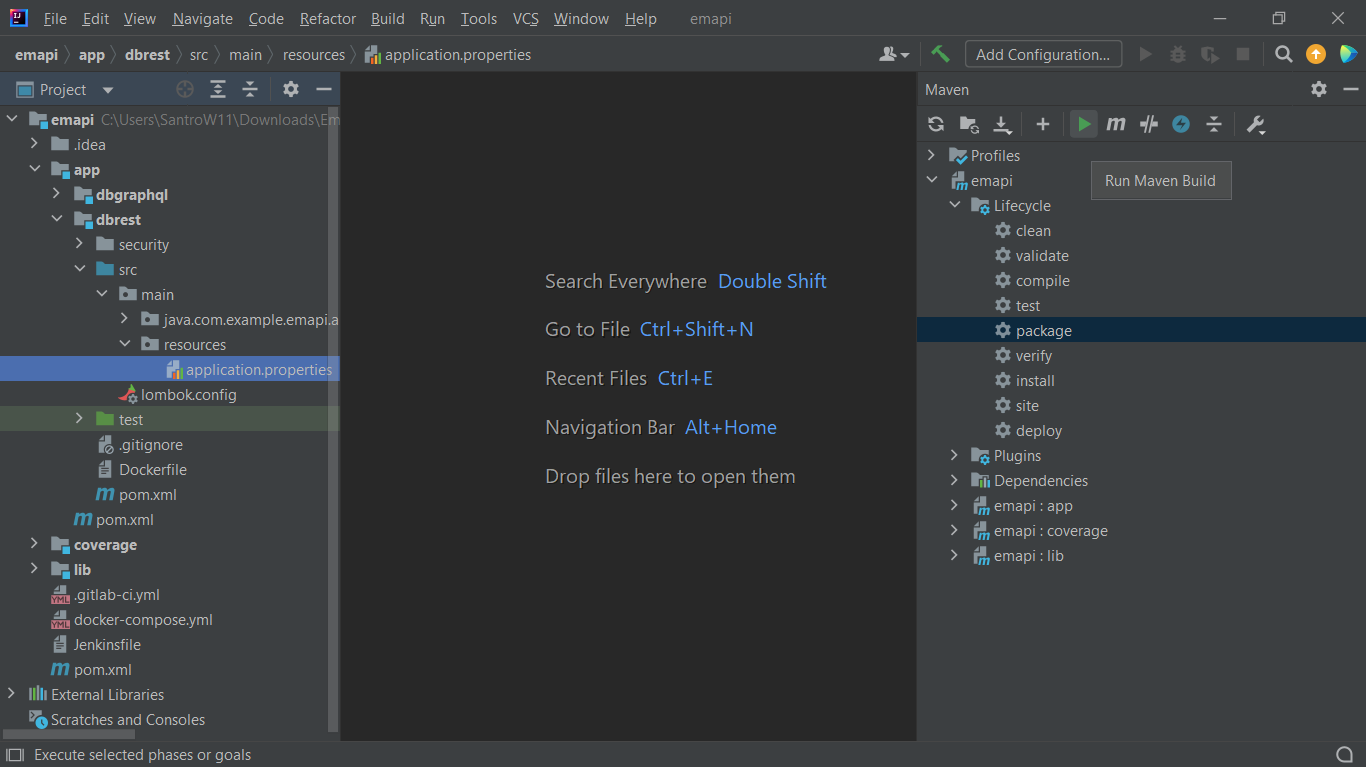
Task: Click the Debug bug icon in main toolbar
Action: click(x=1178, y=54)
